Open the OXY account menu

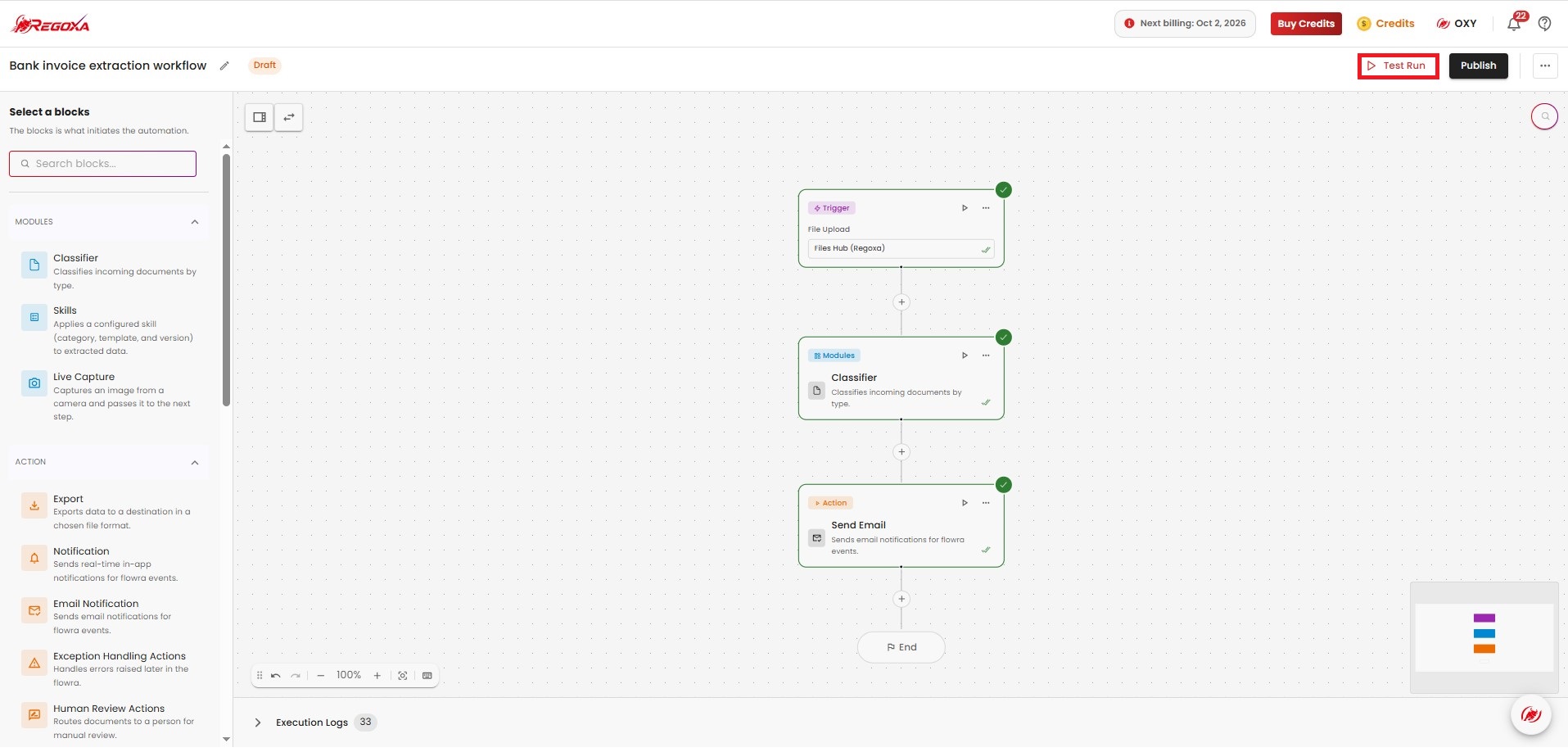point(1457,24)
